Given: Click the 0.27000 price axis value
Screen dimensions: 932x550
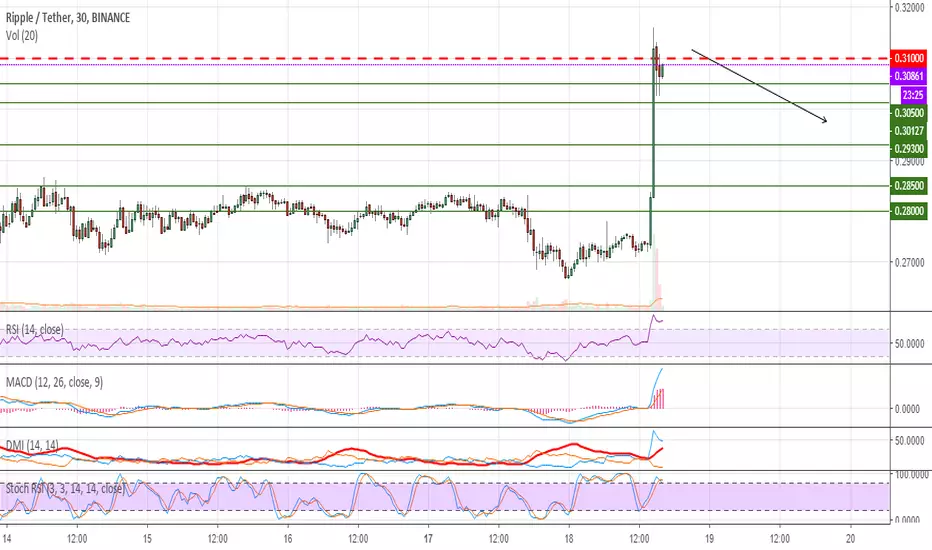Looking at the screenshot, I should coord(909,262).
